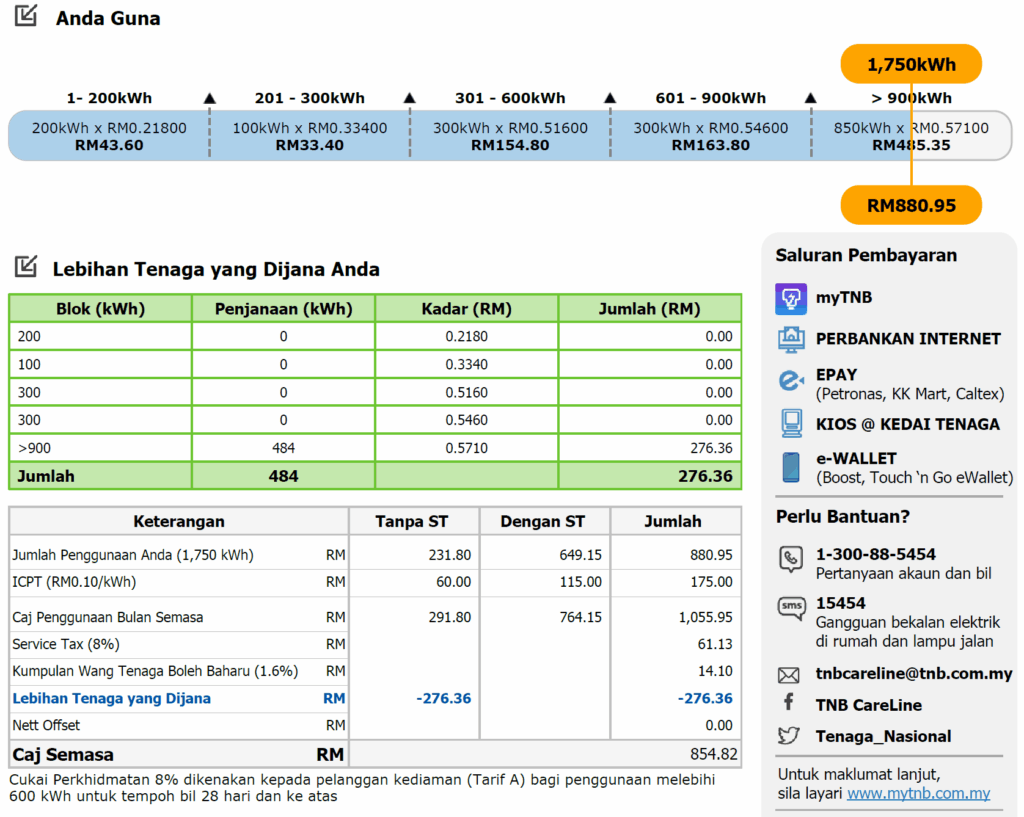Click the myTNB app icon
Screen dimensions: 1024x817
790,299
